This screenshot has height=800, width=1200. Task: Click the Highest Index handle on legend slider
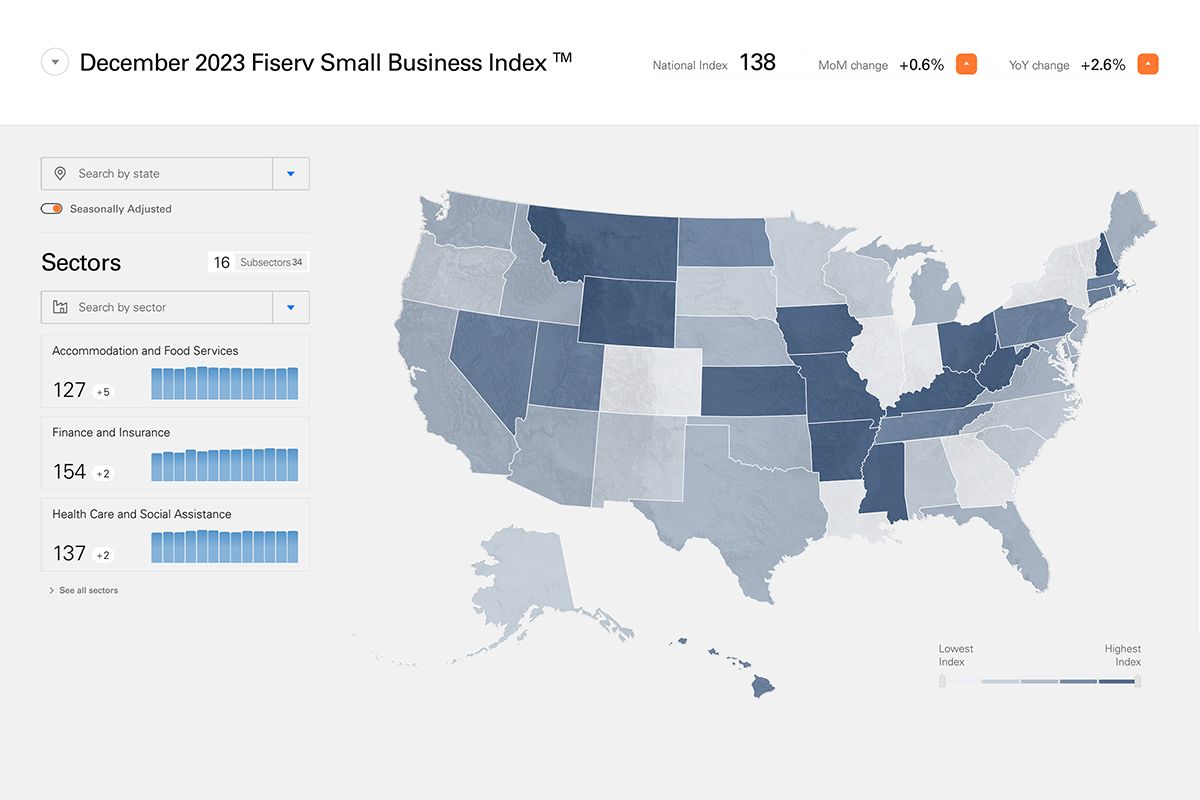(x=1138, y=681)
